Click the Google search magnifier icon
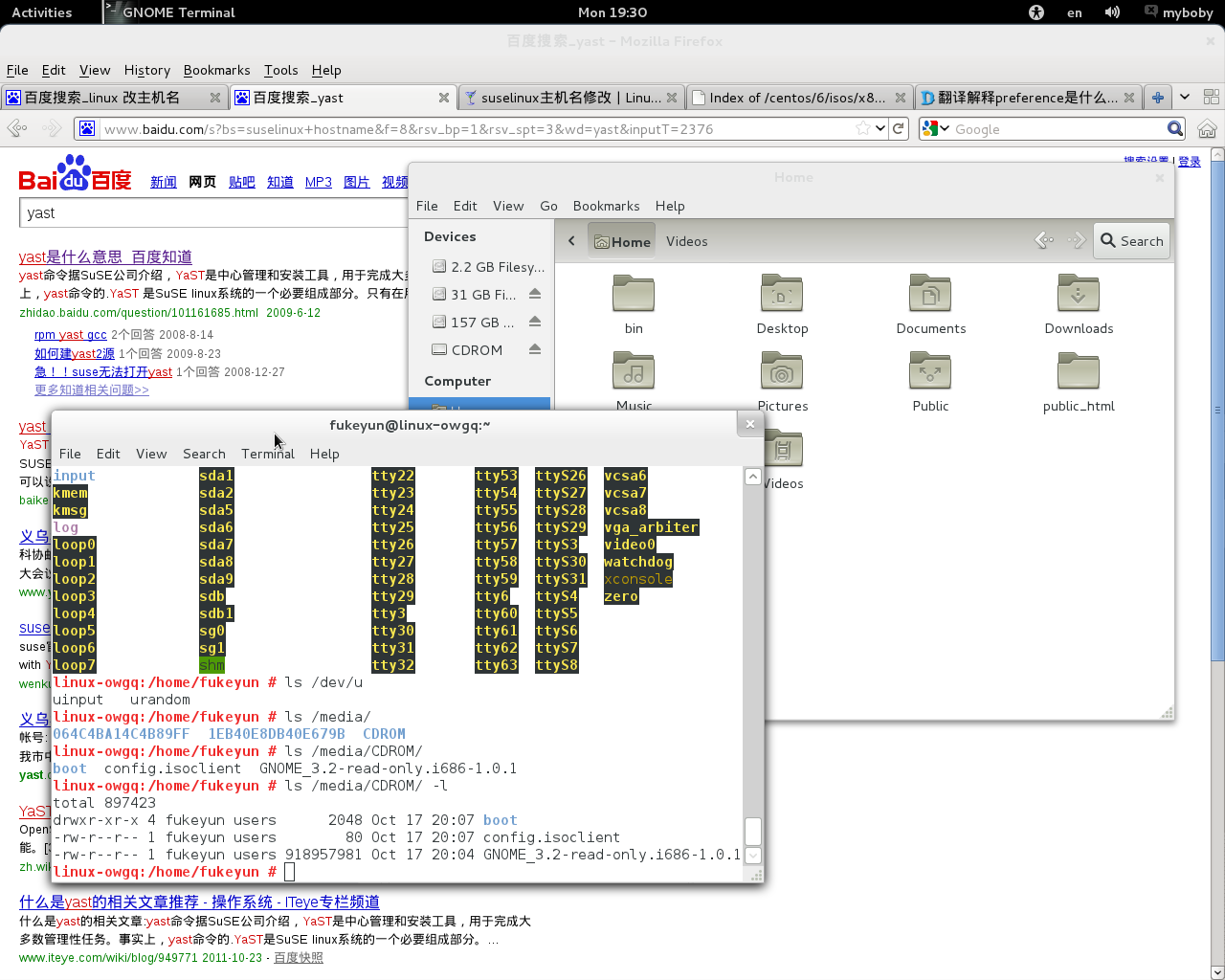This screenshot has width=1225, height=980. pyautogui.click(x=1175, y=128)
